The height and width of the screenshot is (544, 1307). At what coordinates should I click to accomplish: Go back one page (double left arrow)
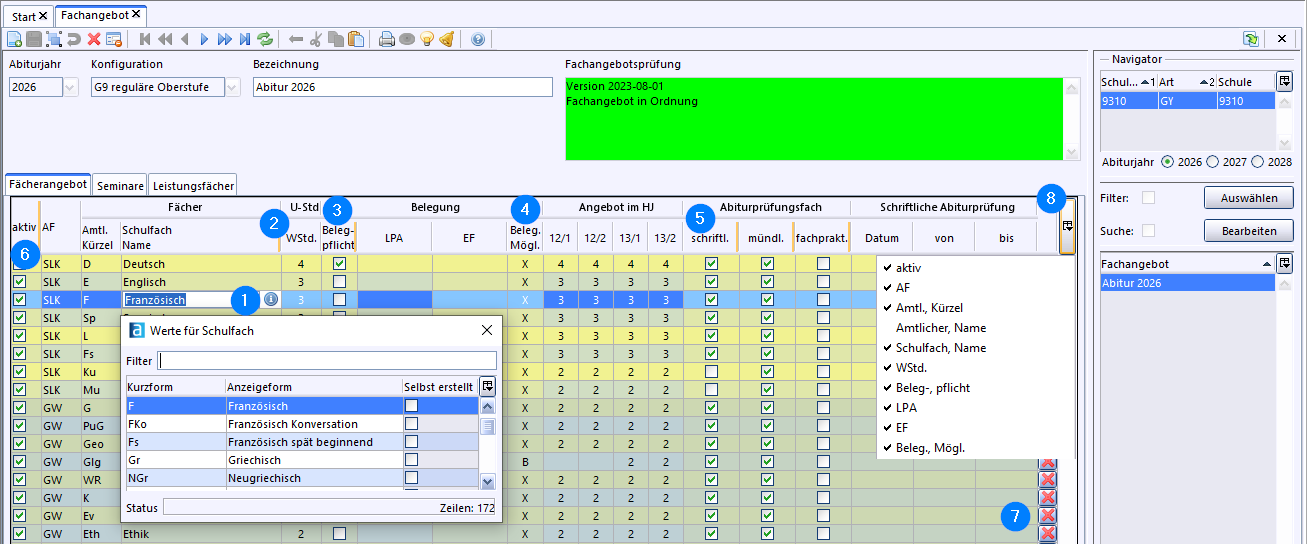(165, 39)
